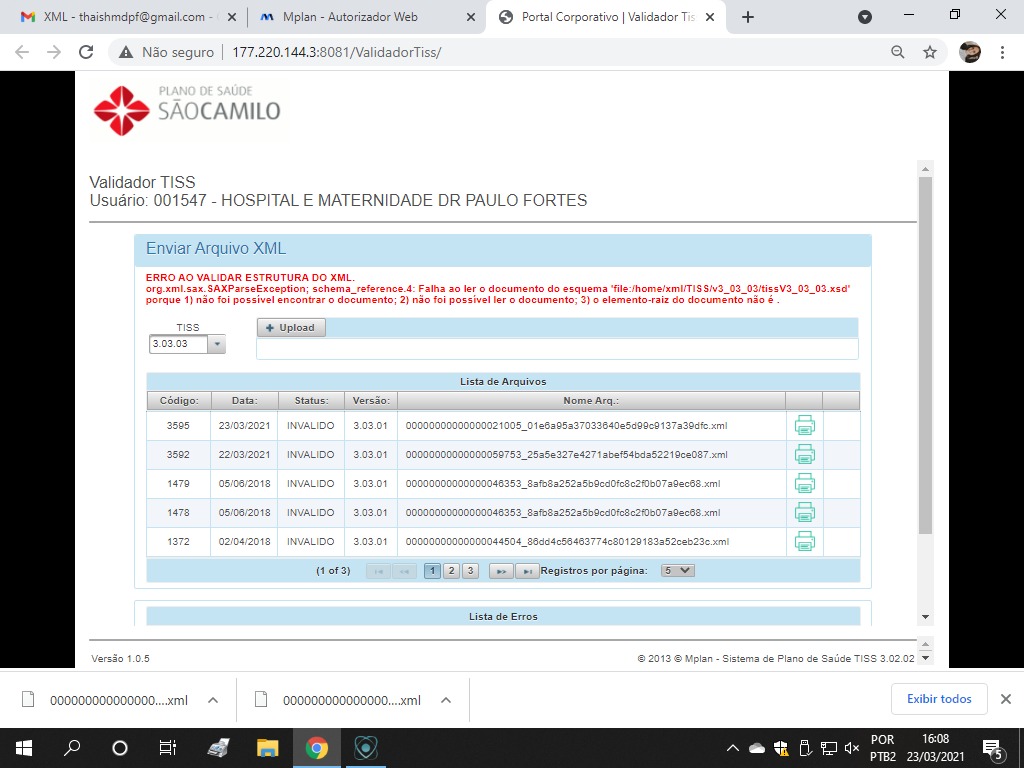Open zoom magnifier icon in address bar
The image size is (1024, 768).
coord(898,52)
